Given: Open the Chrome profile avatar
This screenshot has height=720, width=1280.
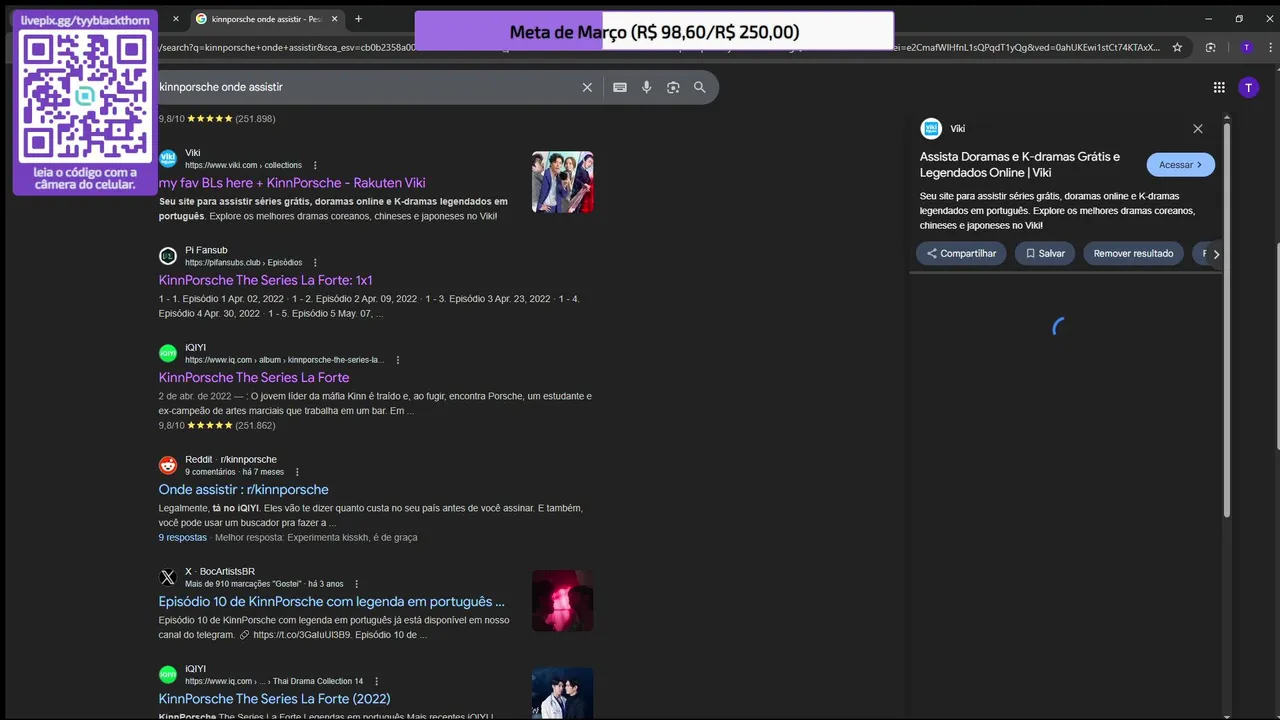Looking at the screenshot, I should point(1246,47).
